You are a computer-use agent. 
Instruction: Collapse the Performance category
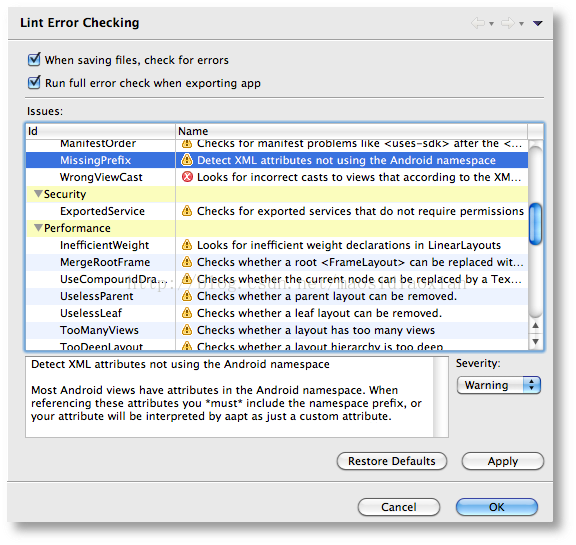(38, 228)
